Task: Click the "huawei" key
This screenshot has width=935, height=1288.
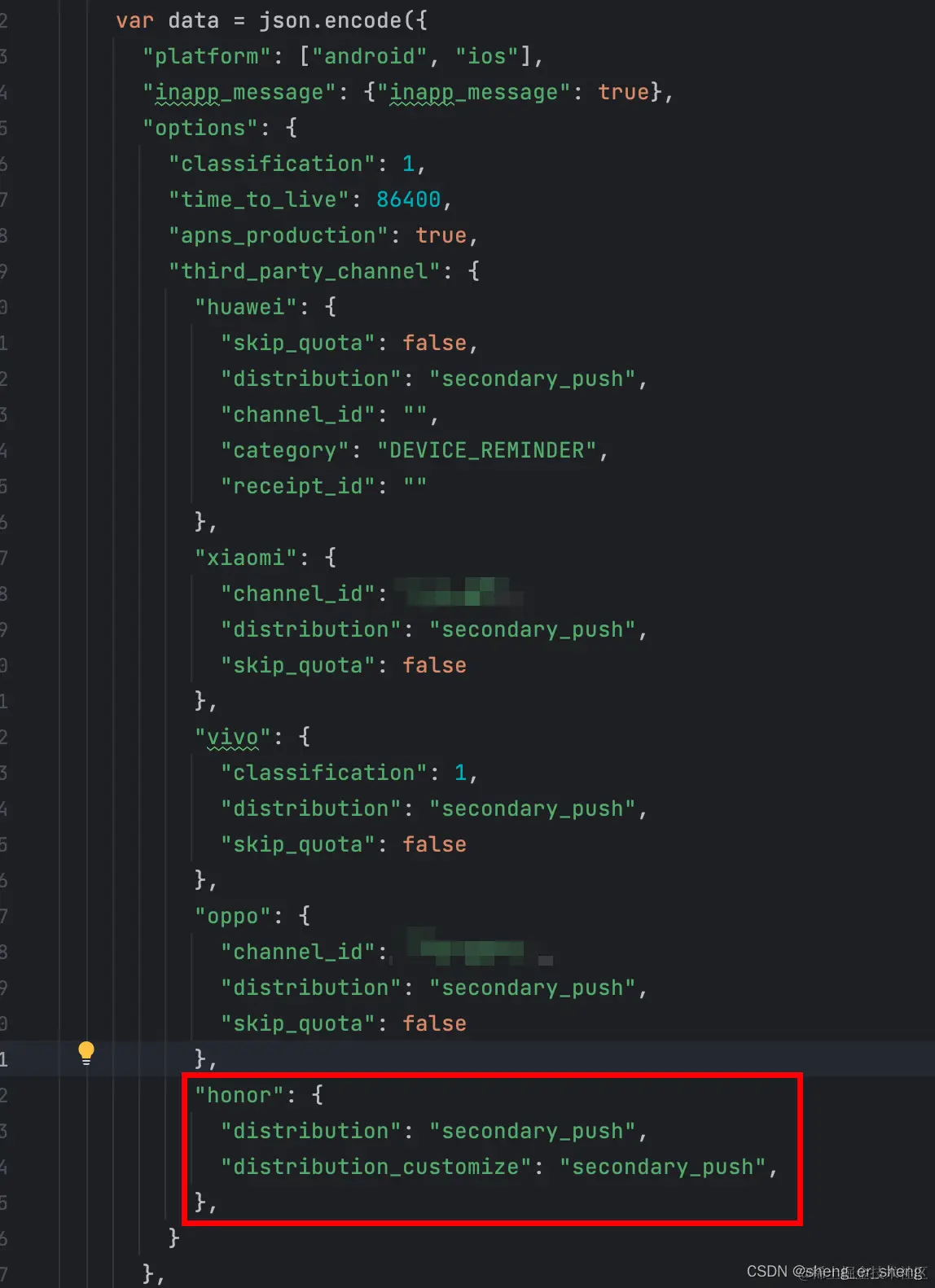Action: click(x=246, y=307)
